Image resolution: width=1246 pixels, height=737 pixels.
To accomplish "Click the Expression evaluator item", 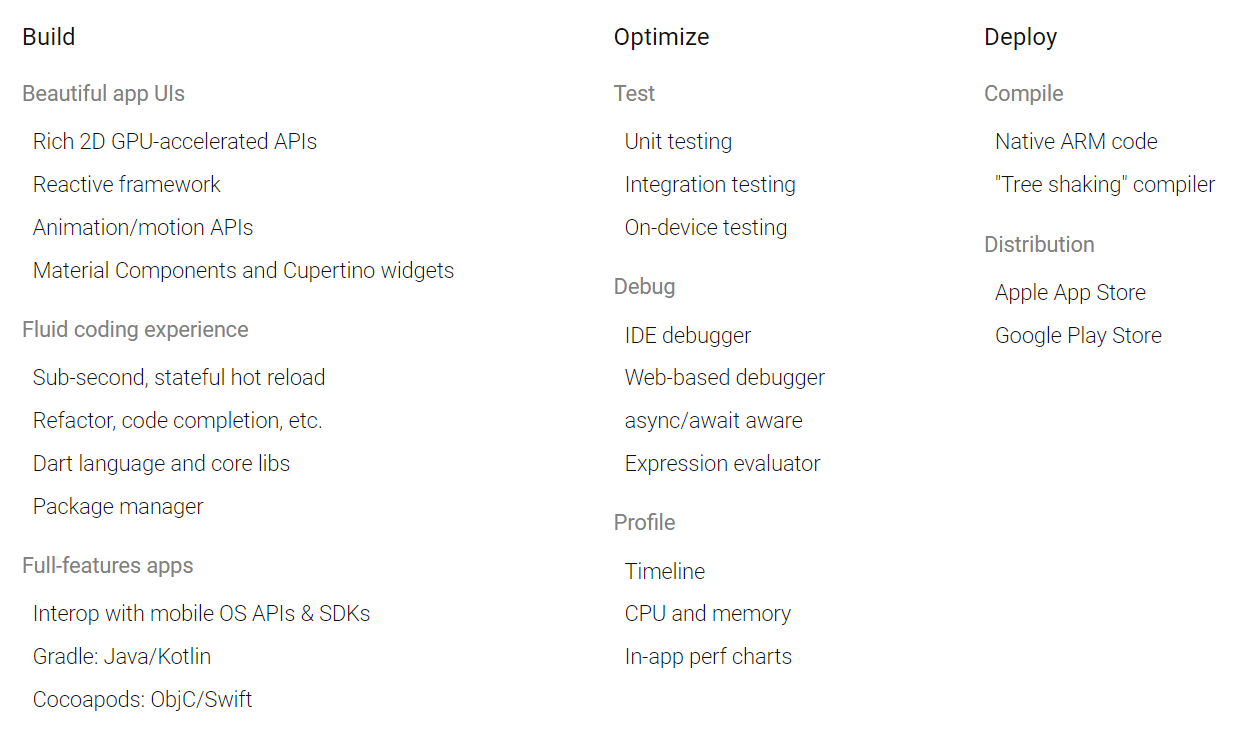I will click(x=723, y=464).
